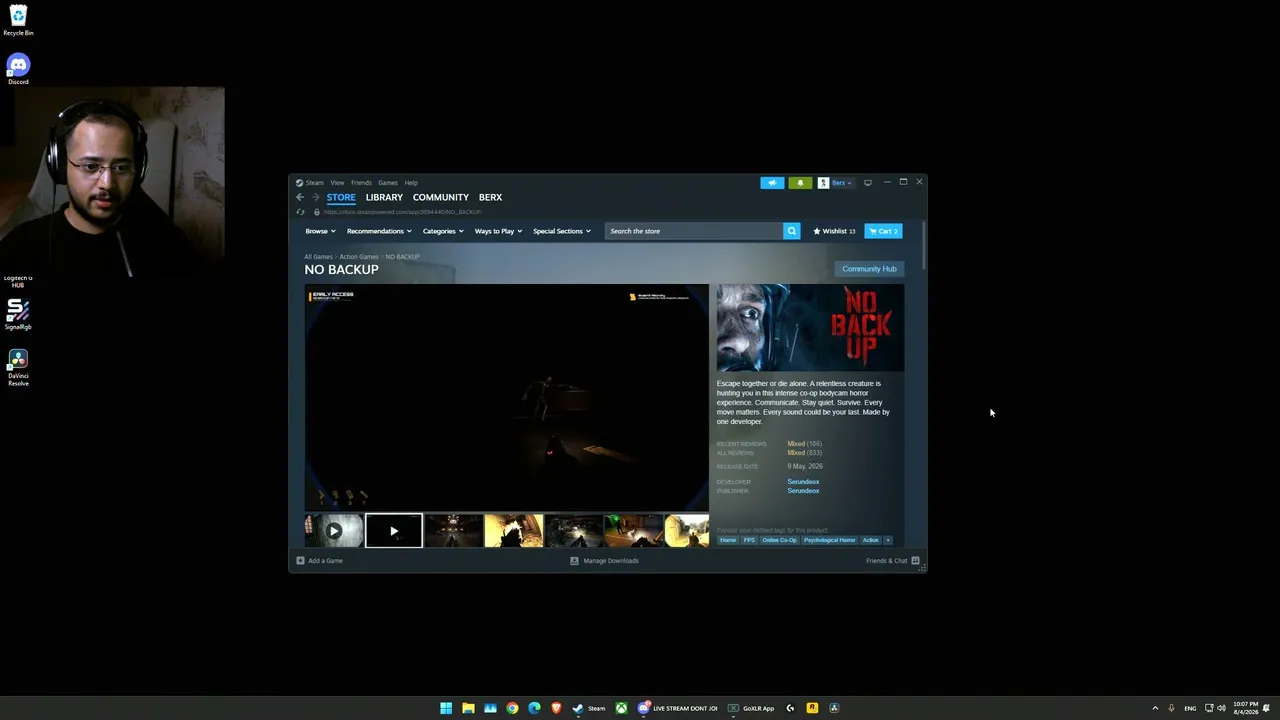
Task: Select the Online Co-Op tag
Action: [780, 540]
